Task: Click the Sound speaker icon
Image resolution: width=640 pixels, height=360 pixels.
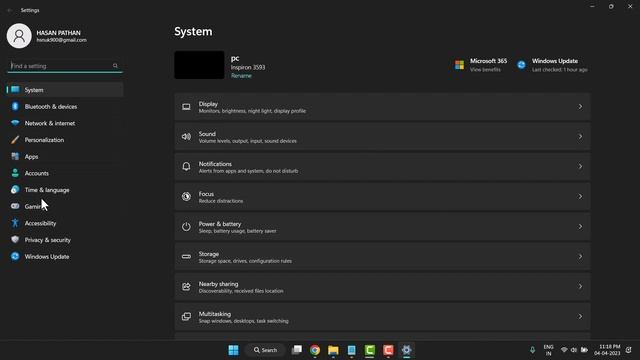Action: tap(186, 137)
